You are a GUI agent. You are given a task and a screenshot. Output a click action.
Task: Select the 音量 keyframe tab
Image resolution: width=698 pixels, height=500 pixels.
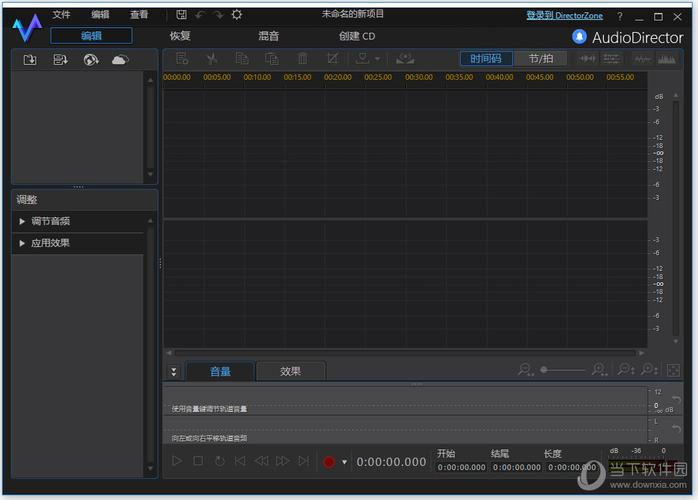point(220,371)
